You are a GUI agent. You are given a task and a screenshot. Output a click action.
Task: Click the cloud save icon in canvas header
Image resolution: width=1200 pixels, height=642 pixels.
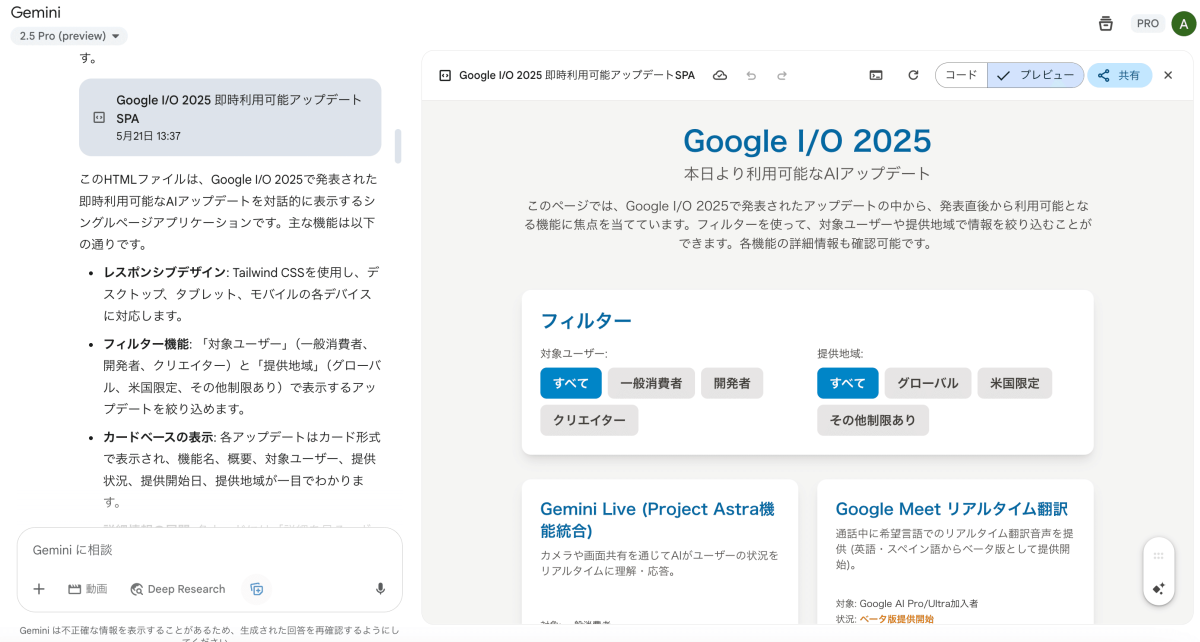pos(719,75)
